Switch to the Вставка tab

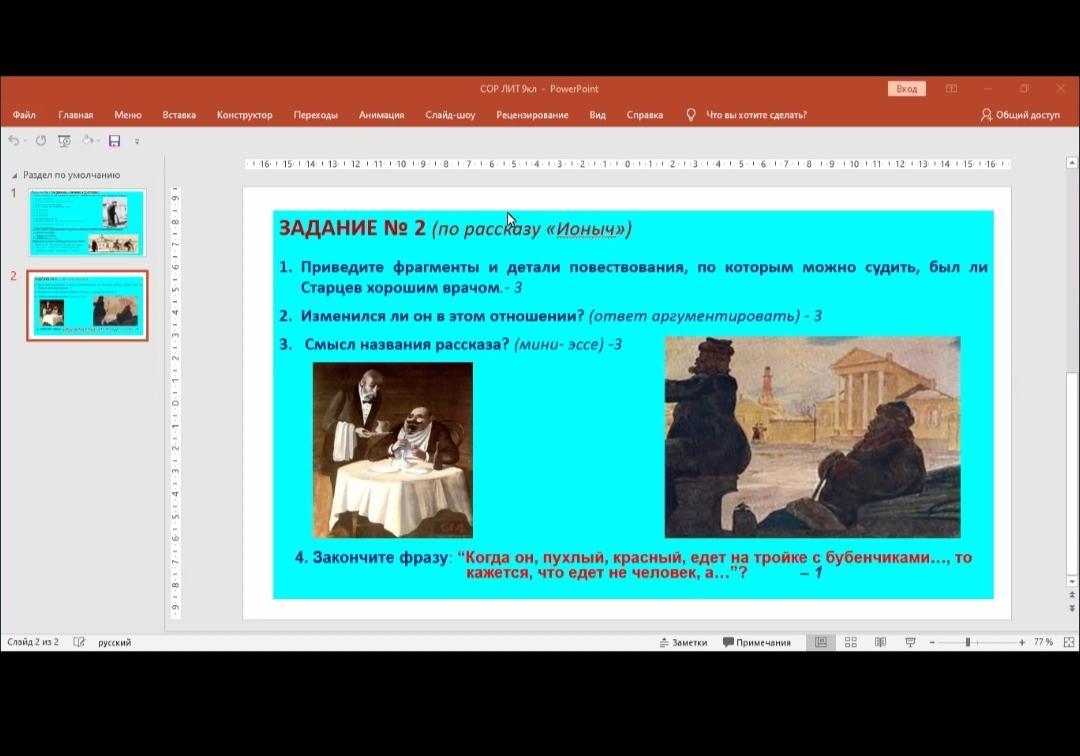(x=179, y=115)
